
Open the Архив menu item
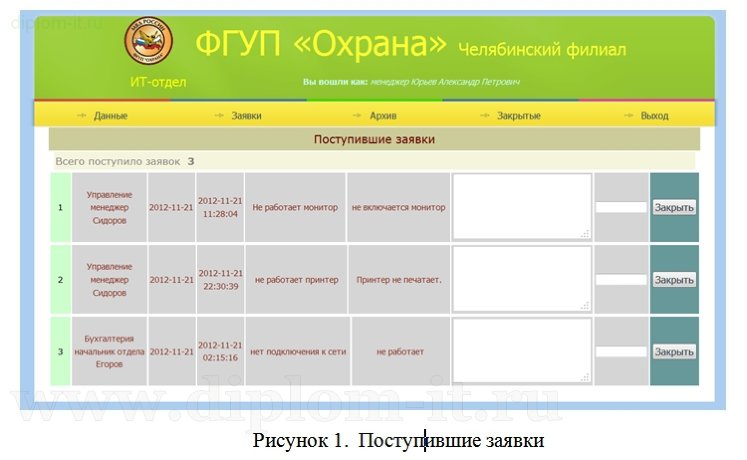[383, 116]
